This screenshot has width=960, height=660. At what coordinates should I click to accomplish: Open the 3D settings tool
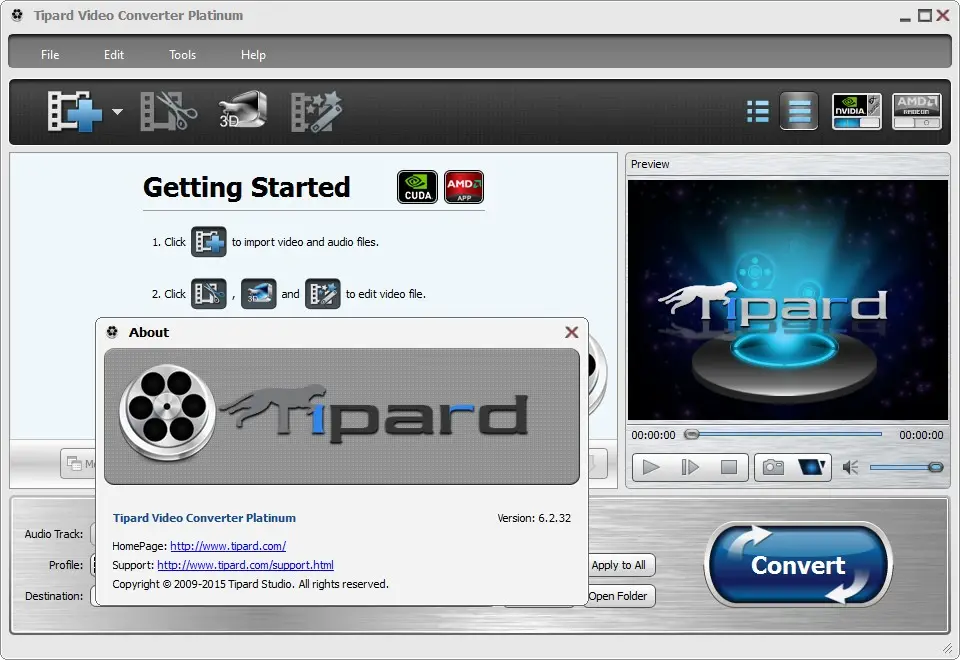pos(242,110)
